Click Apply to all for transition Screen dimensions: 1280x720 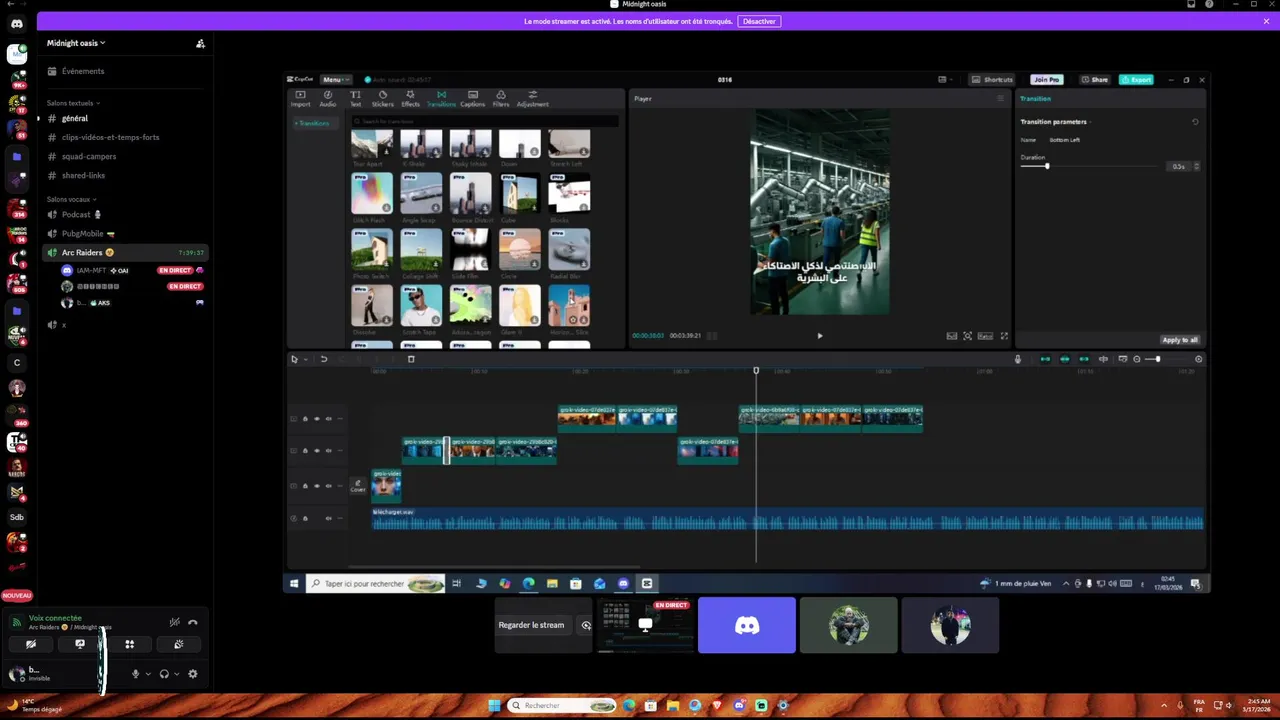coord(1180,340)
